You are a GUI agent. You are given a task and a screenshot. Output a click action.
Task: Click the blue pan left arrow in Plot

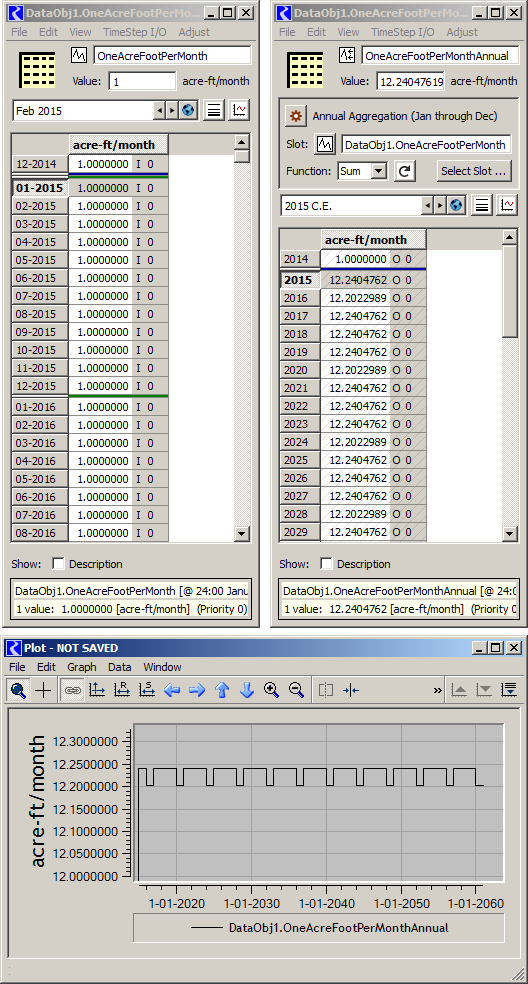(x=172, y=690)
